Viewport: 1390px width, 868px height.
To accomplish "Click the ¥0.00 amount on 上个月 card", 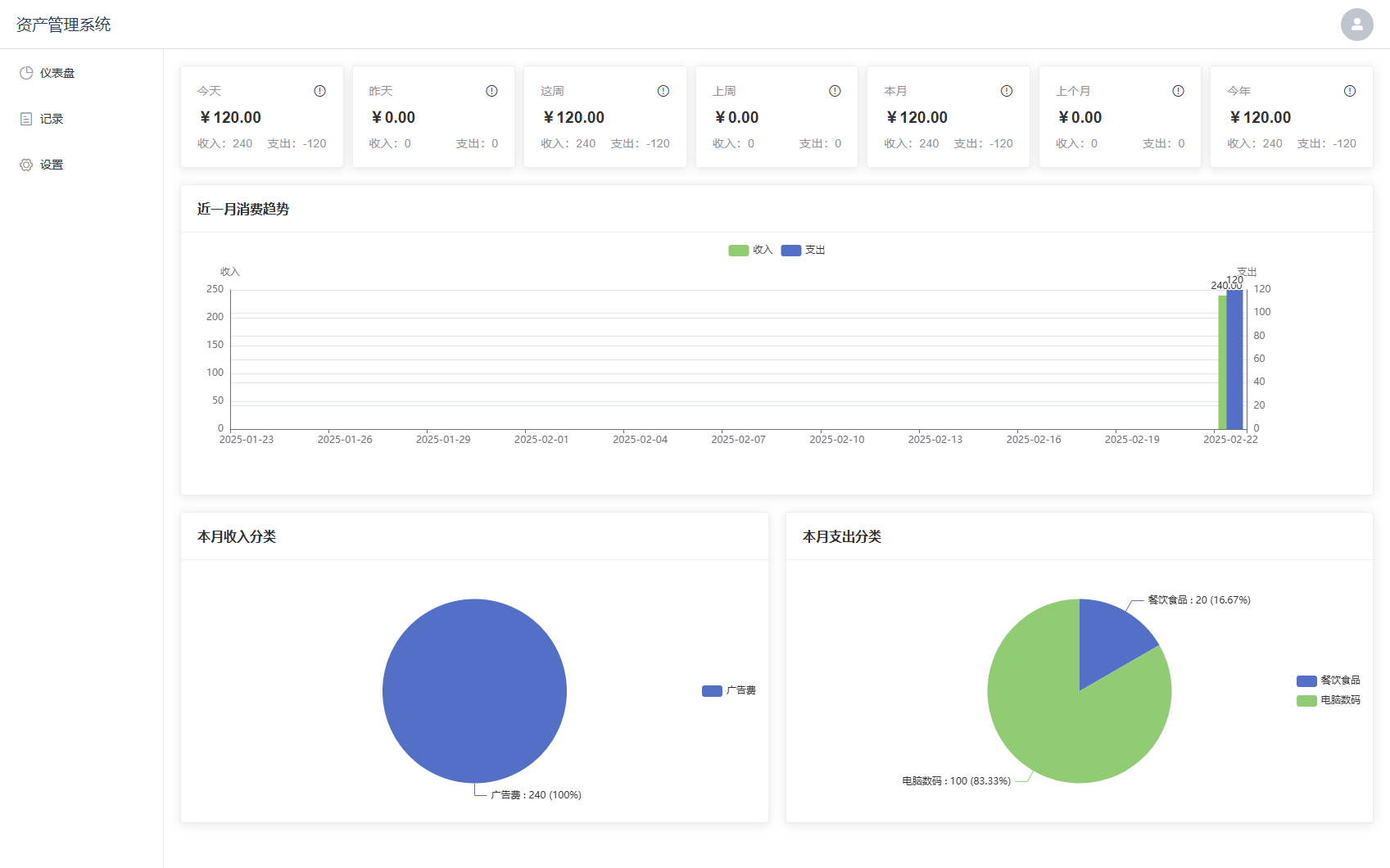I will pos(1080,117).
